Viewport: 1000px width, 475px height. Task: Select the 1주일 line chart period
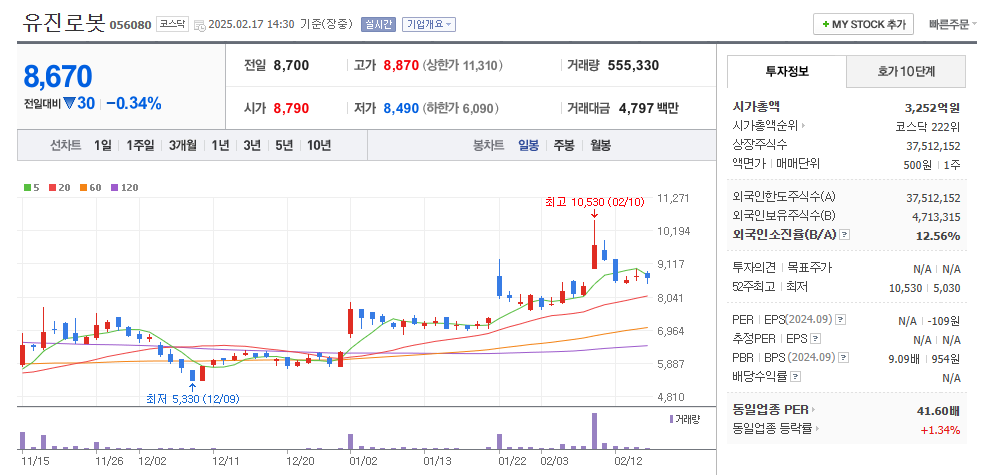140,145
